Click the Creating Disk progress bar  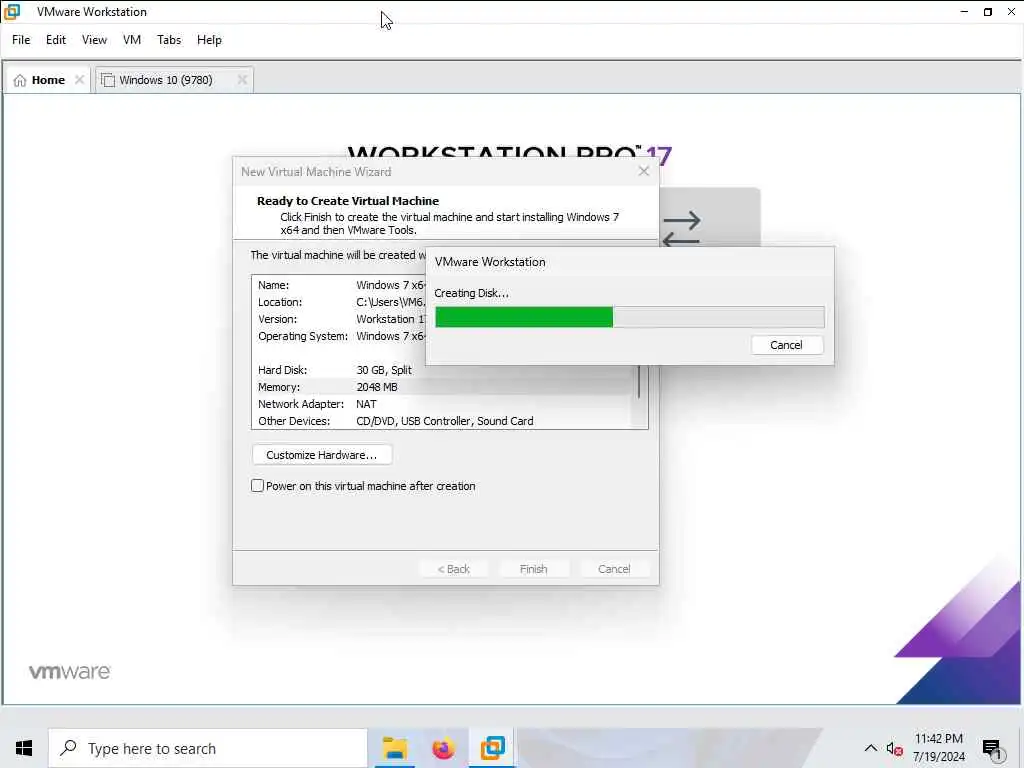point(630,317)
